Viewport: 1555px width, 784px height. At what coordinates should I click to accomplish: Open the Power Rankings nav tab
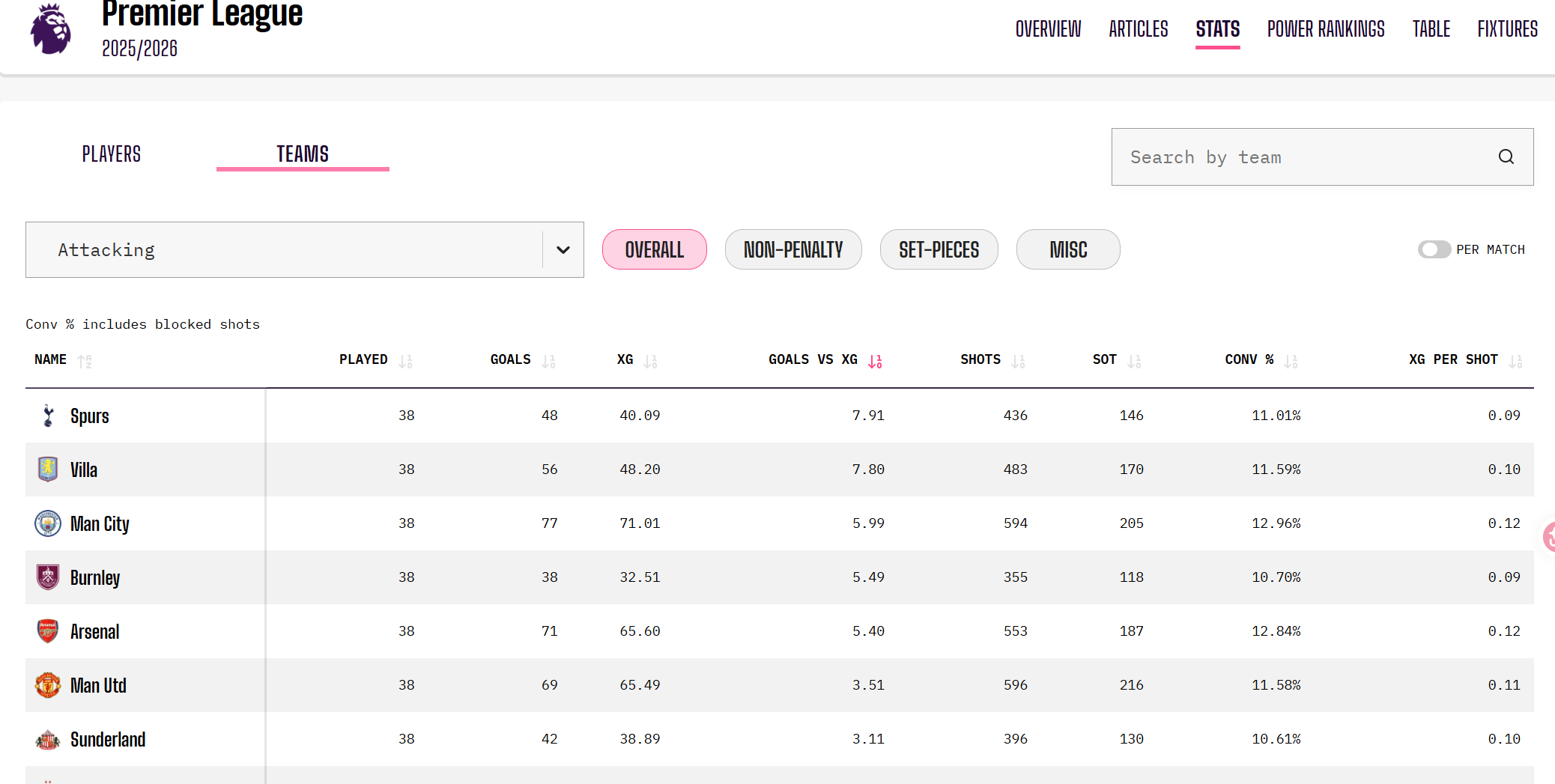click(x=1326, y=29)
